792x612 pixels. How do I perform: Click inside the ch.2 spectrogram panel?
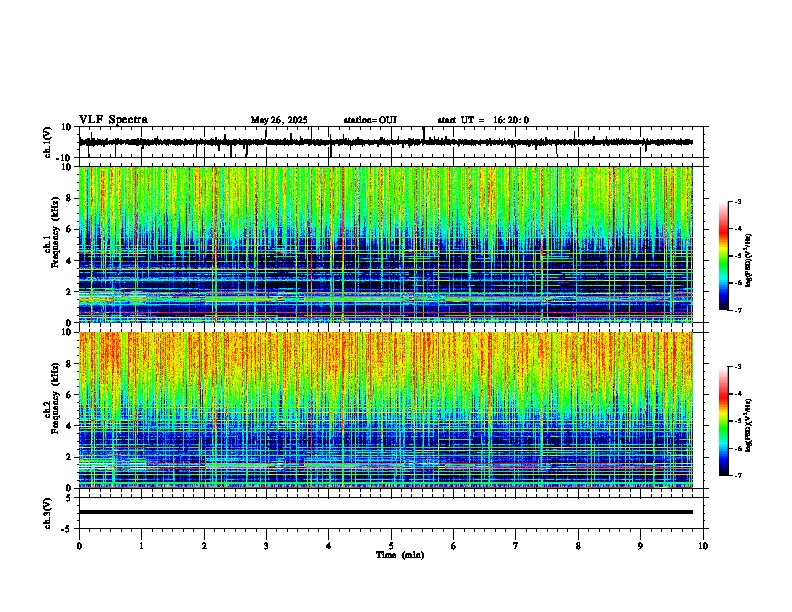385,410
